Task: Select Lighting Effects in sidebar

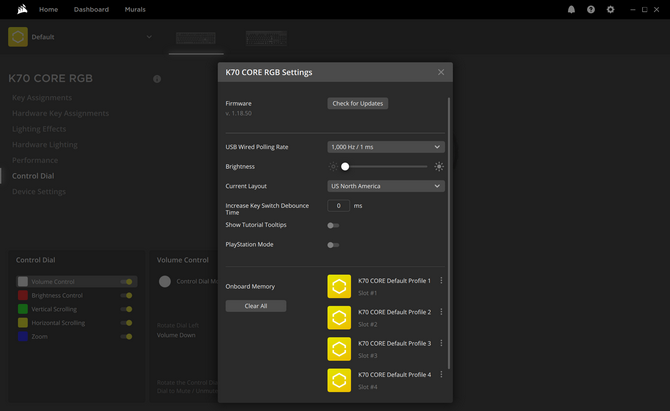Action: [39, 129]
